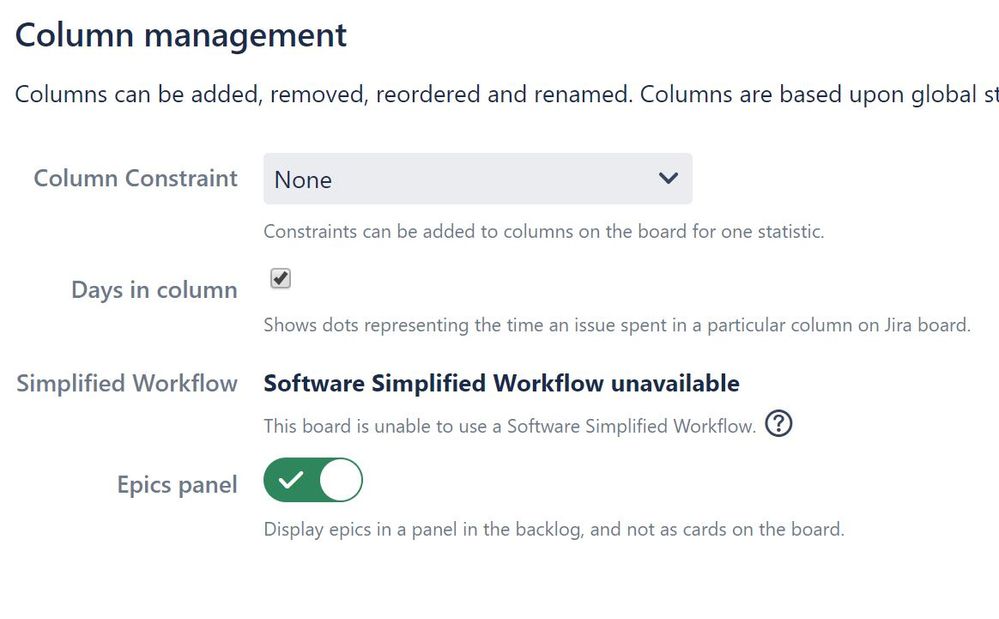This screenshot has height=619, width=999.
Task: Click Software Simplified Workflow unavailable text
Action: click(x=501, y=383)
